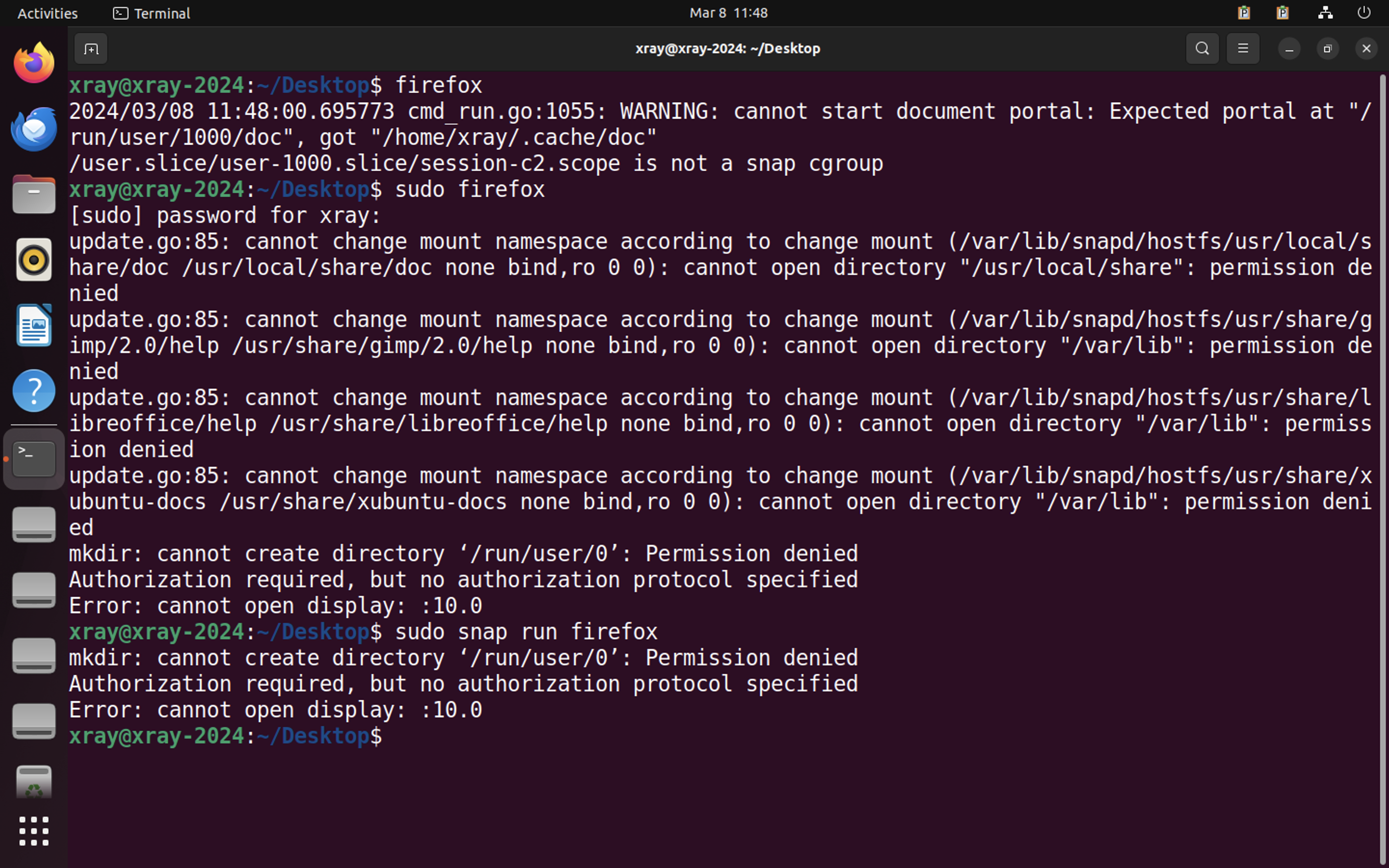Open LibreOffice Writer from the dock
The image size is (1389, 868).
[x=34, y=325]
